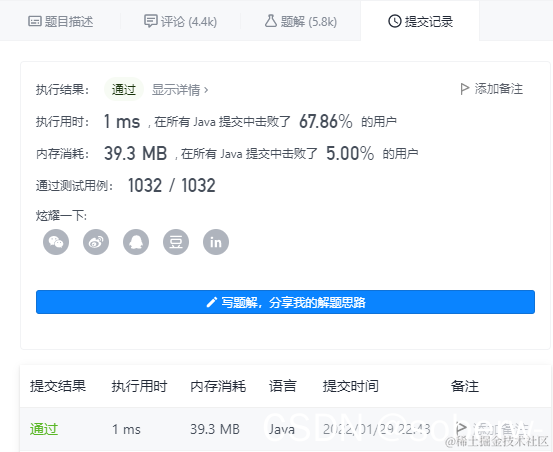Viewport: 553px width, 452px height.
Task: Share via LinkedIn icon
Action: click(x=216, y=242)
